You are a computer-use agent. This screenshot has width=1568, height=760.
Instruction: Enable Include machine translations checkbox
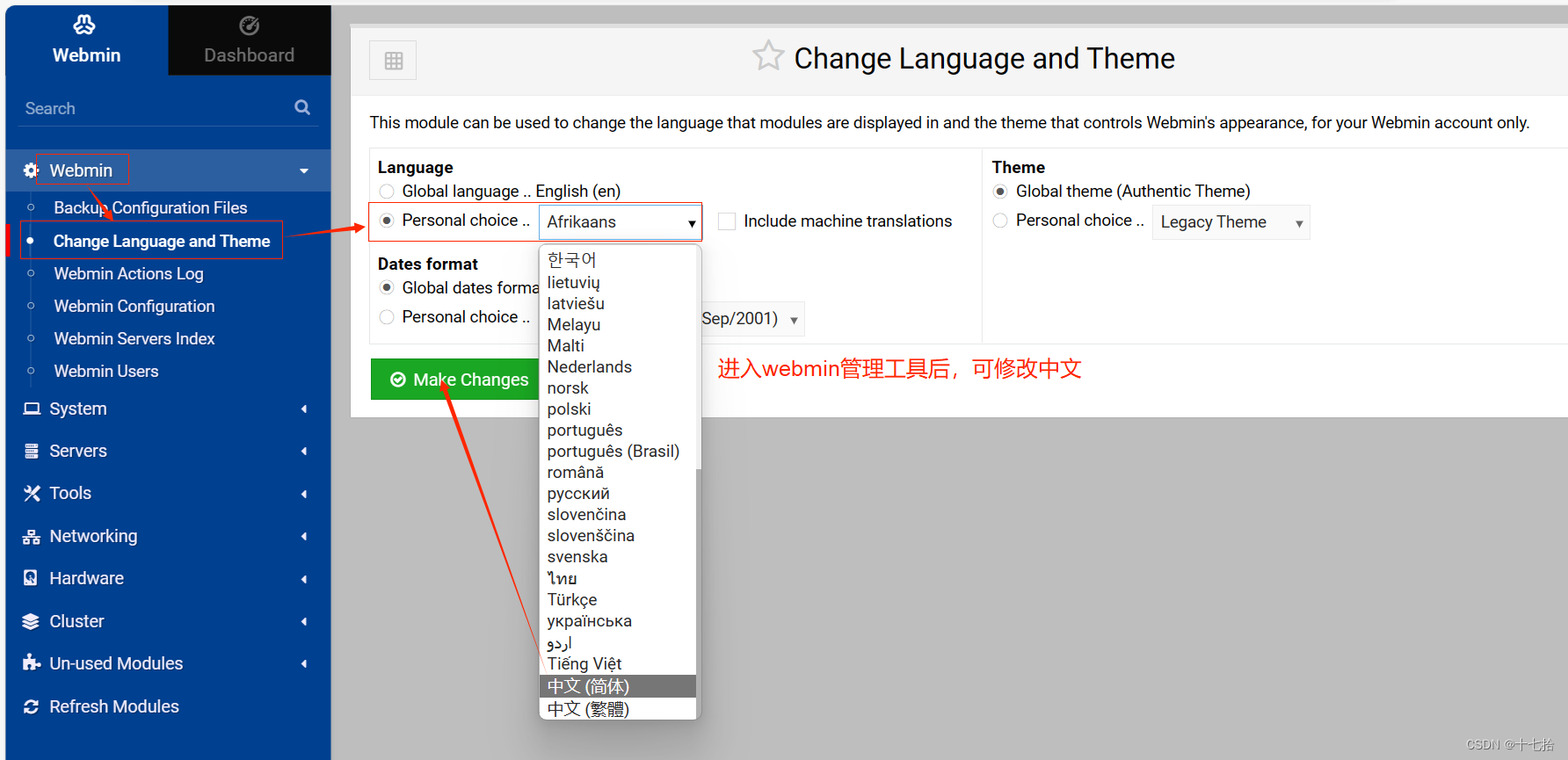pos(727,221)
